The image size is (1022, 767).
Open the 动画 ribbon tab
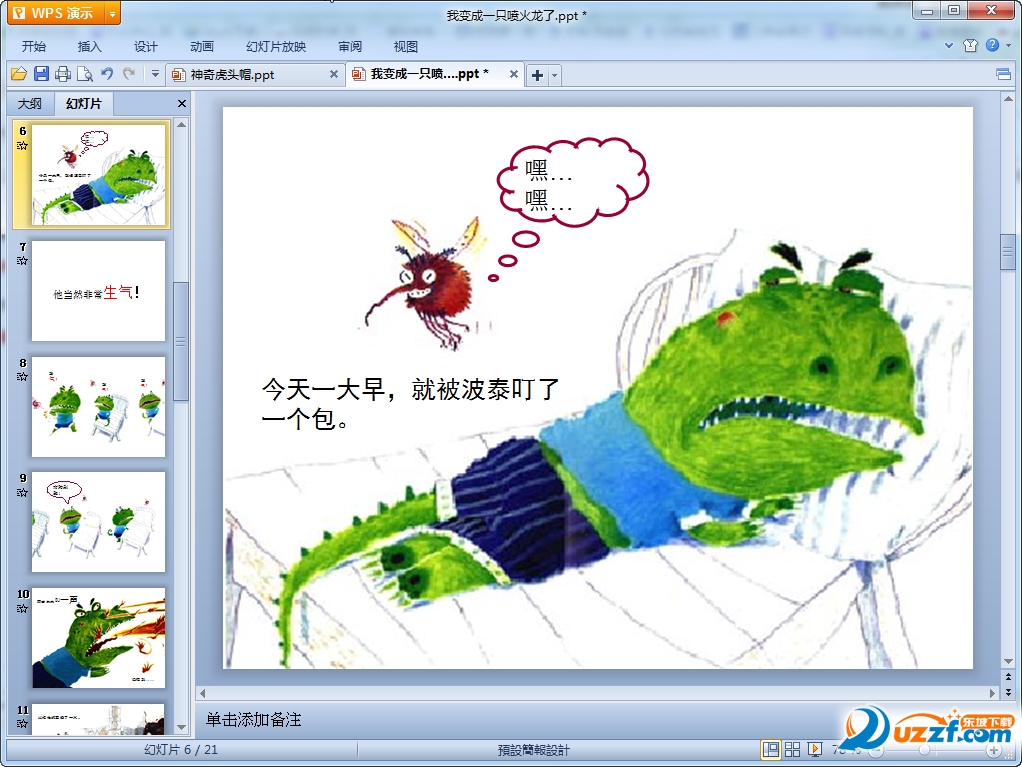[201, 46]
